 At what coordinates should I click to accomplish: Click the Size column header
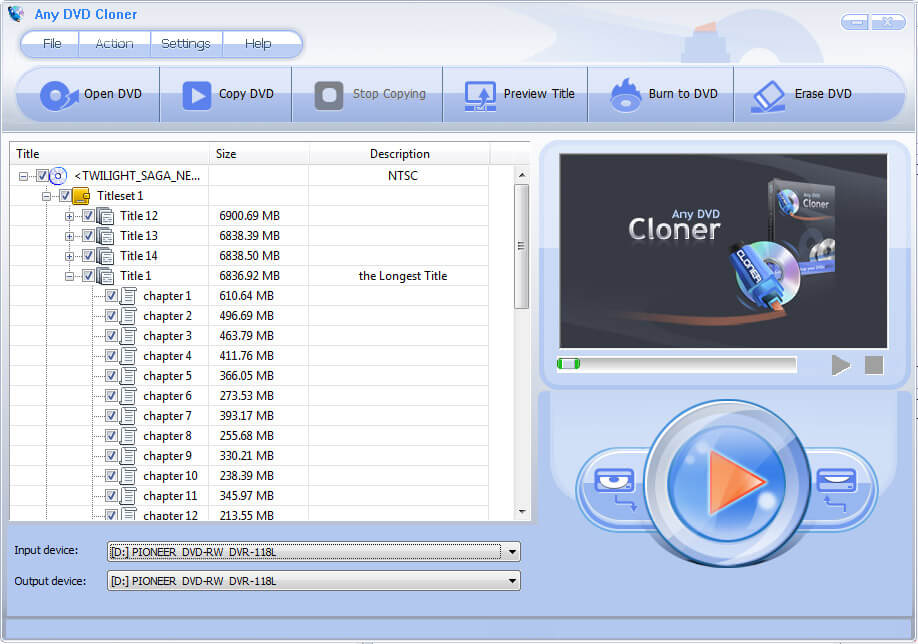coord(258,154)
